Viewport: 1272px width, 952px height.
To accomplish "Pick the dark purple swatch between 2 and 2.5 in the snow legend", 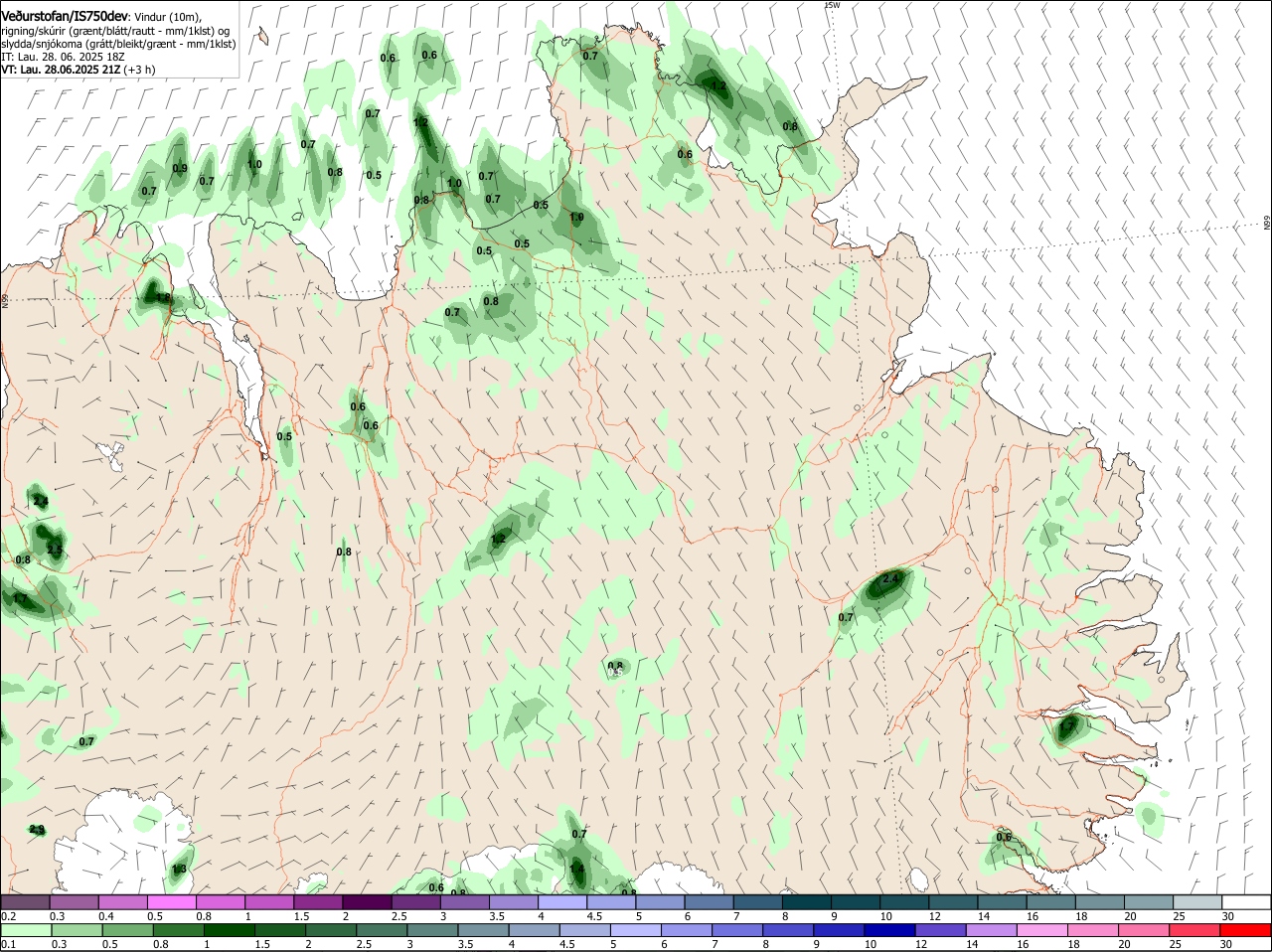I will click(369, 902).
